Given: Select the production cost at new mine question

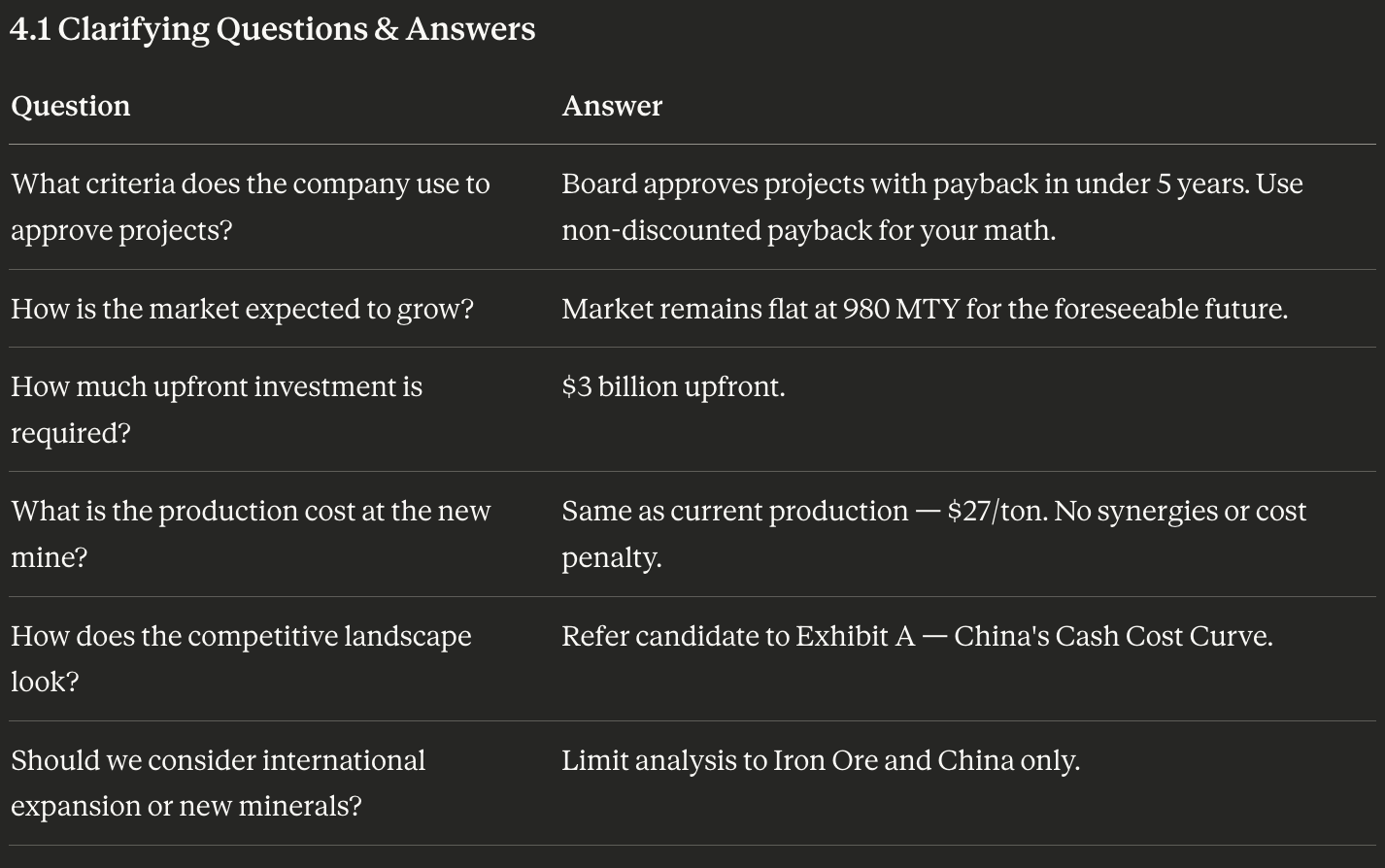Looking at the screenshot, I should [x=251, y=534].
